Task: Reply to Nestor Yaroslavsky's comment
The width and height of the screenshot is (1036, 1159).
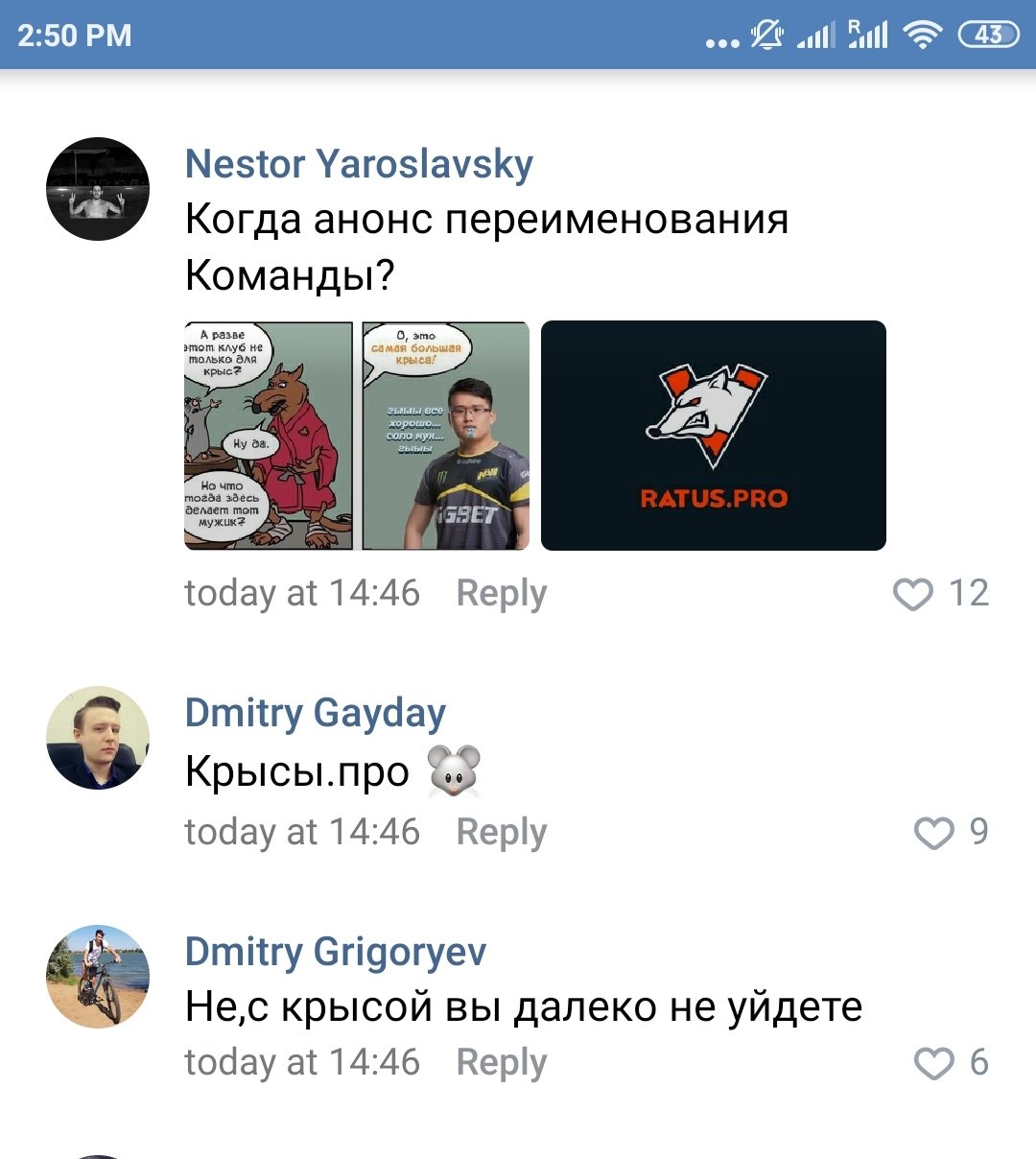Action: pos(501,594)
